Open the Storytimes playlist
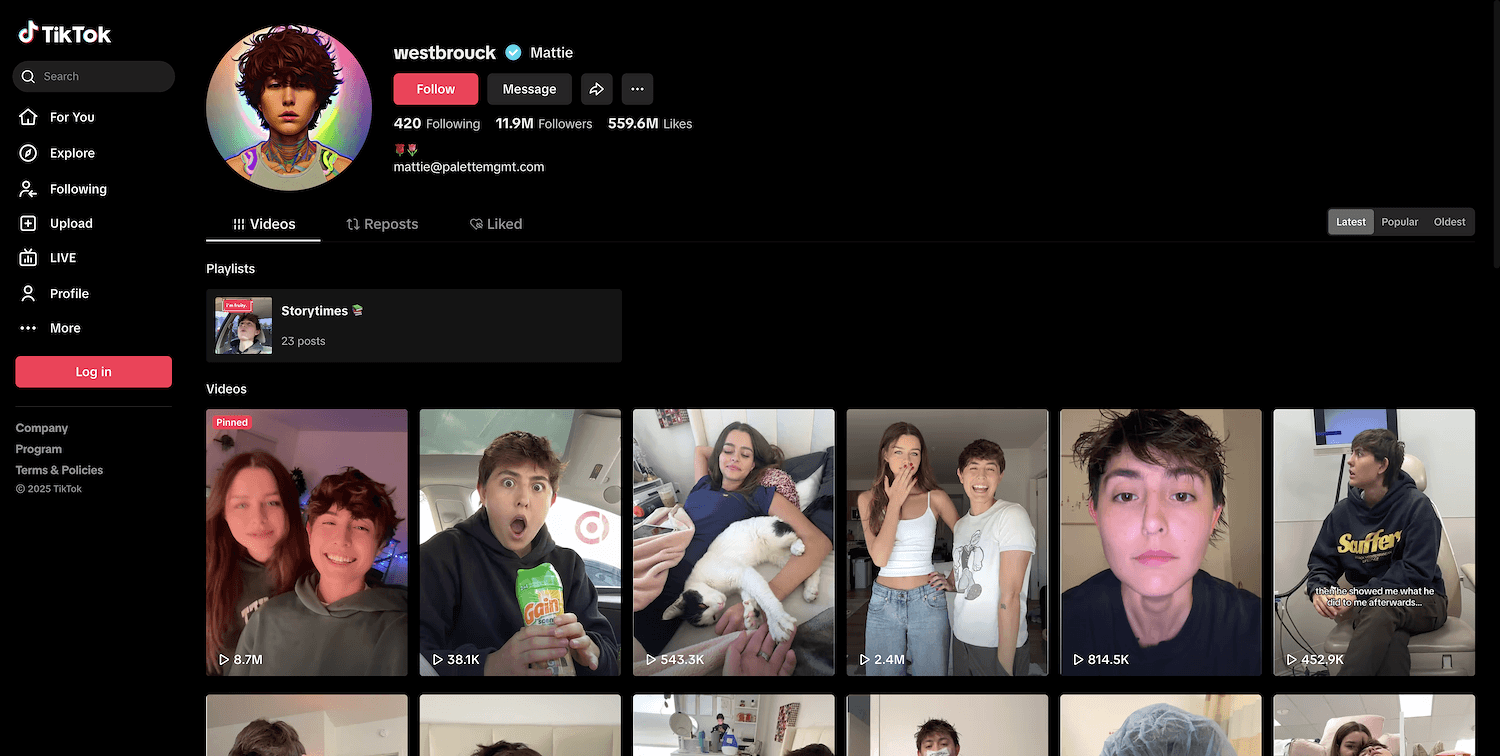The height and width of the screenshot is (756, 1500). coord(413,325)
